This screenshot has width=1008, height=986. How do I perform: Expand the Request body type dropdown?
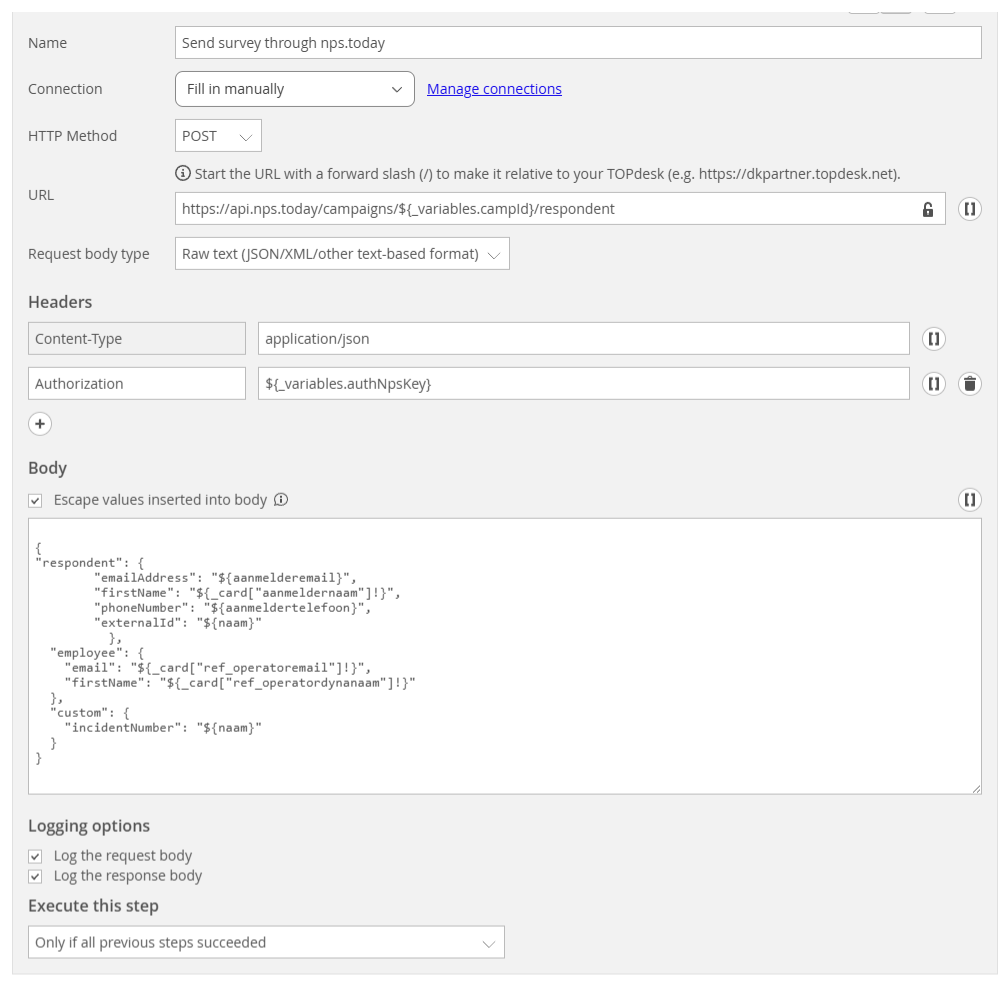point(340,253)
